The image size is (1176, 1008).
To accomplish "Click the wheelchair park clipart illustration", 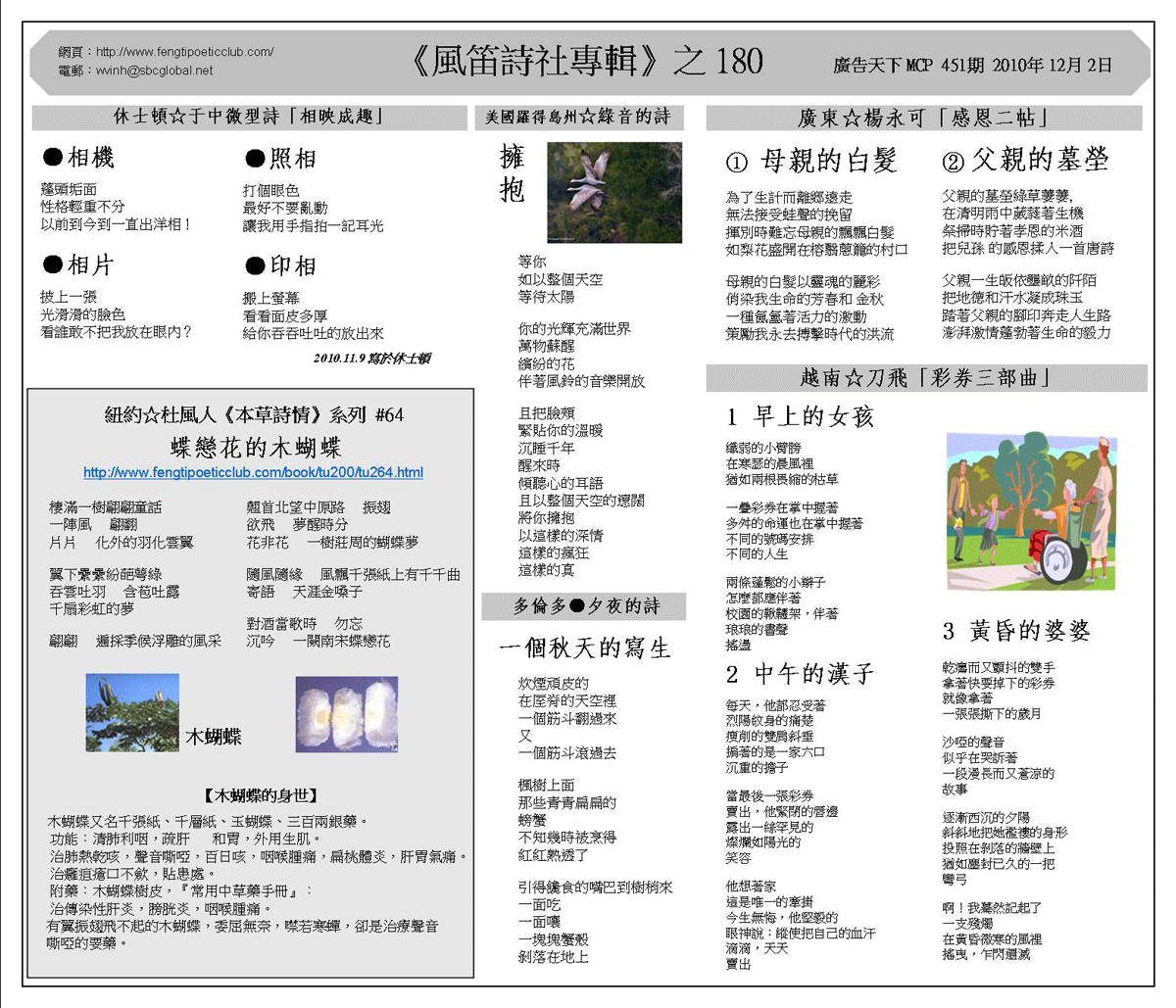I will click(x=1031, y=510).
